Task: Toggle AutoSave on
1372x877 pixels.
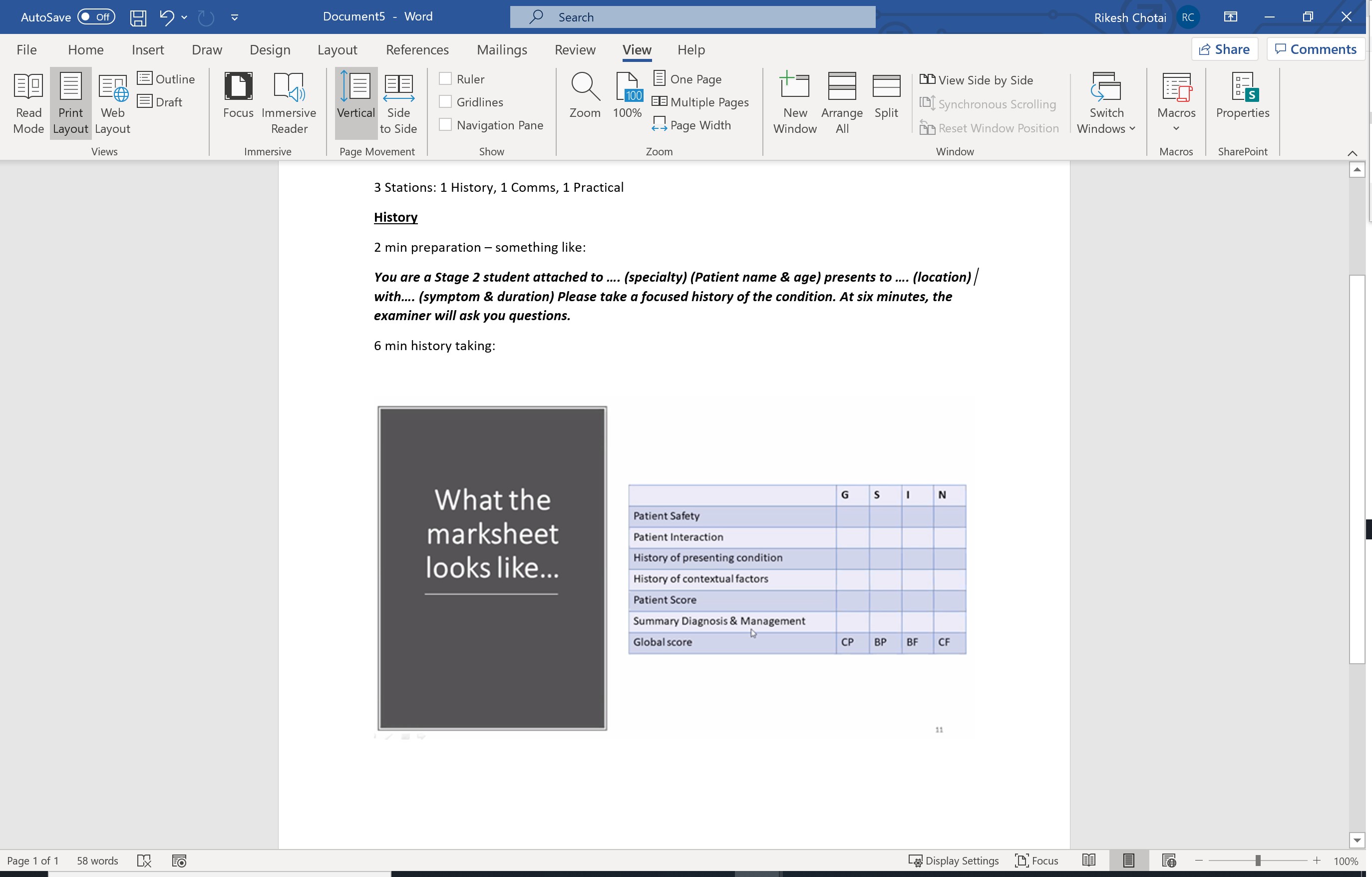Action: tap(96, 17)
